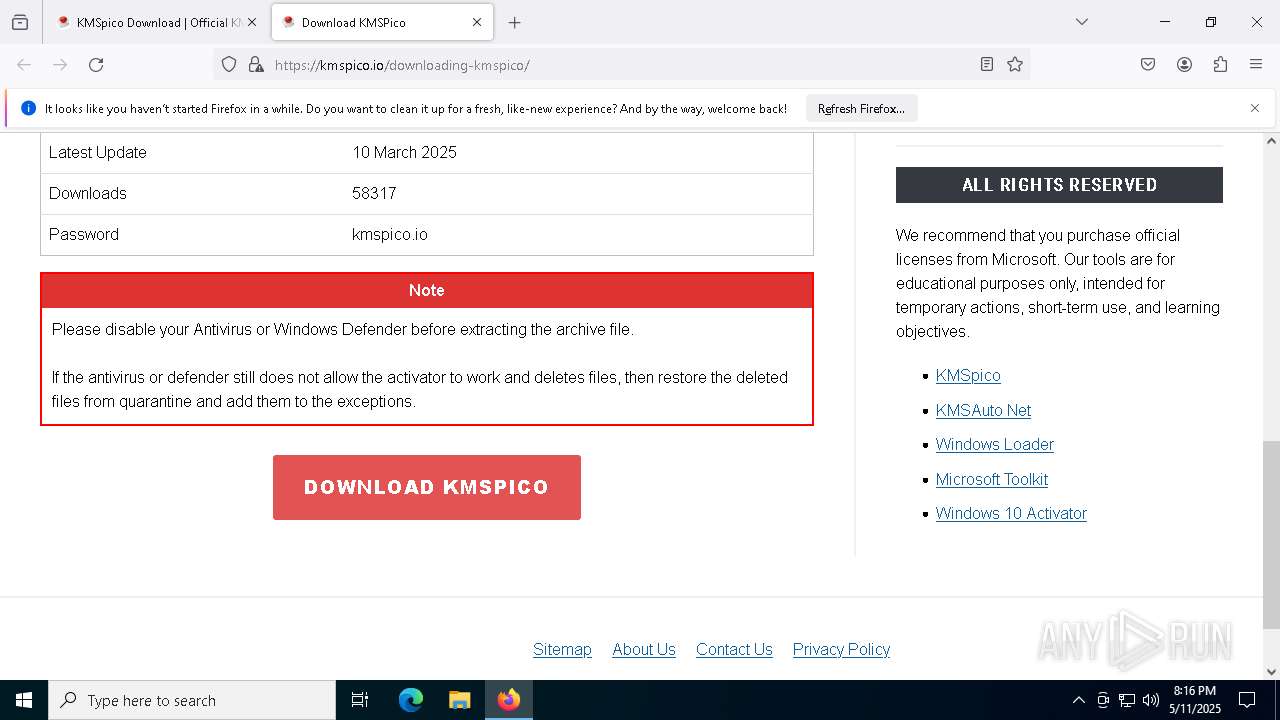
Task: Reload the current page
Action: pyautogui.click(x=96, y=65)
